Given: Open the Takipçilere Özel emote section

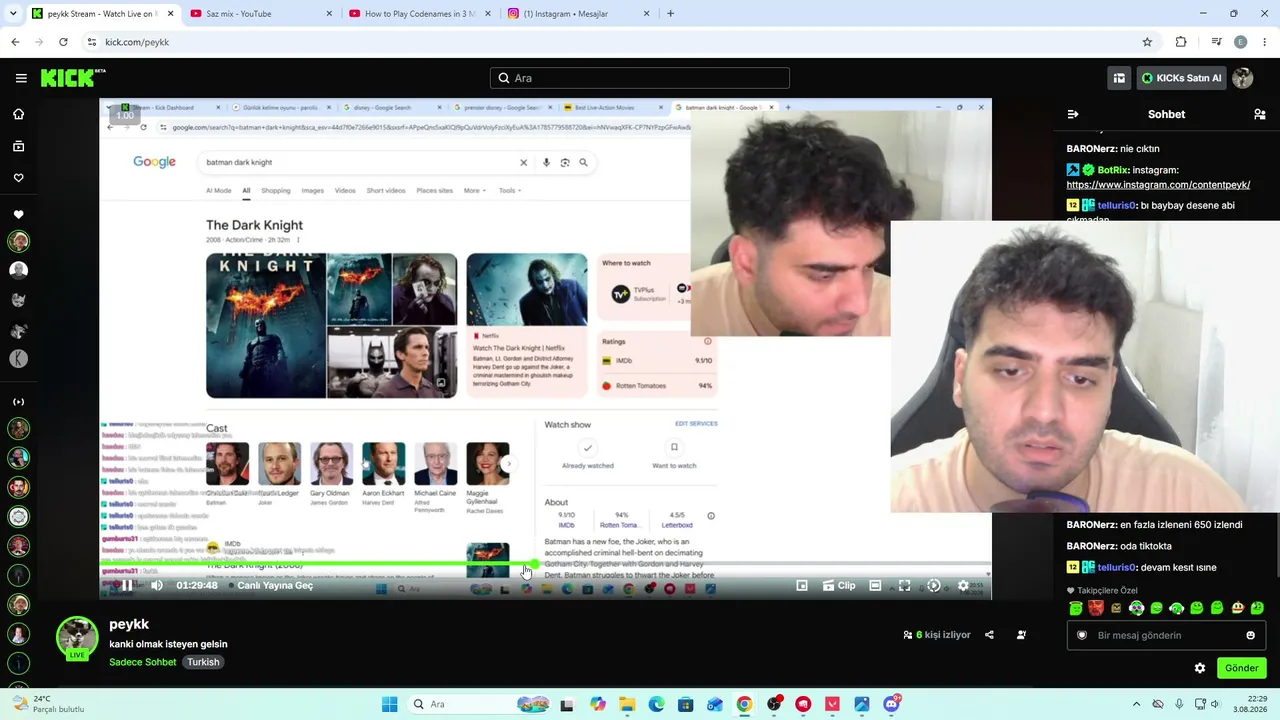Looking at the screenshot, I should tap(1103, 591).
